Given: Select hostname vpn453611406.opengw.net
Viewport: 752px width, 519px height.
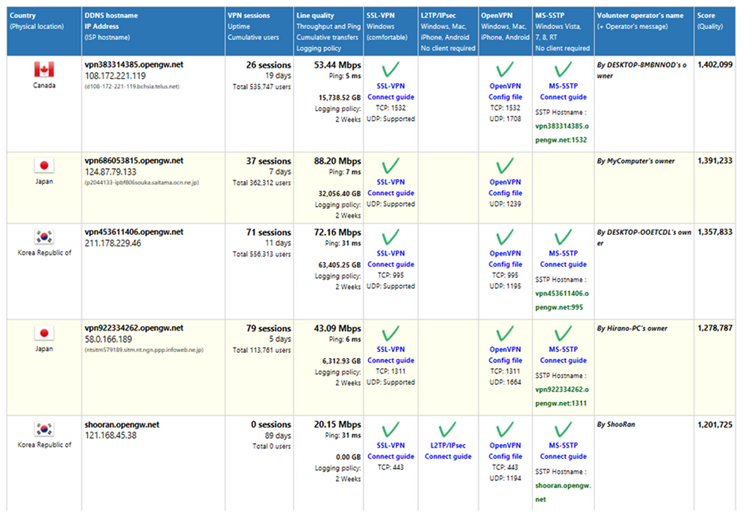Looking at the screenshot, I should click(x=134, y=232).
